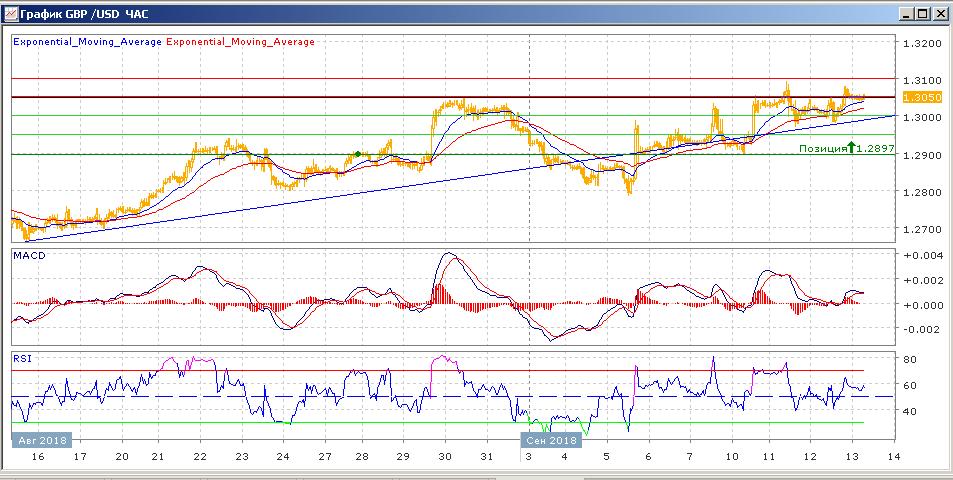This screenshot has height=480, width=953.
Task: Click date 14 on the time axis
Action: [x=893, y=457]
